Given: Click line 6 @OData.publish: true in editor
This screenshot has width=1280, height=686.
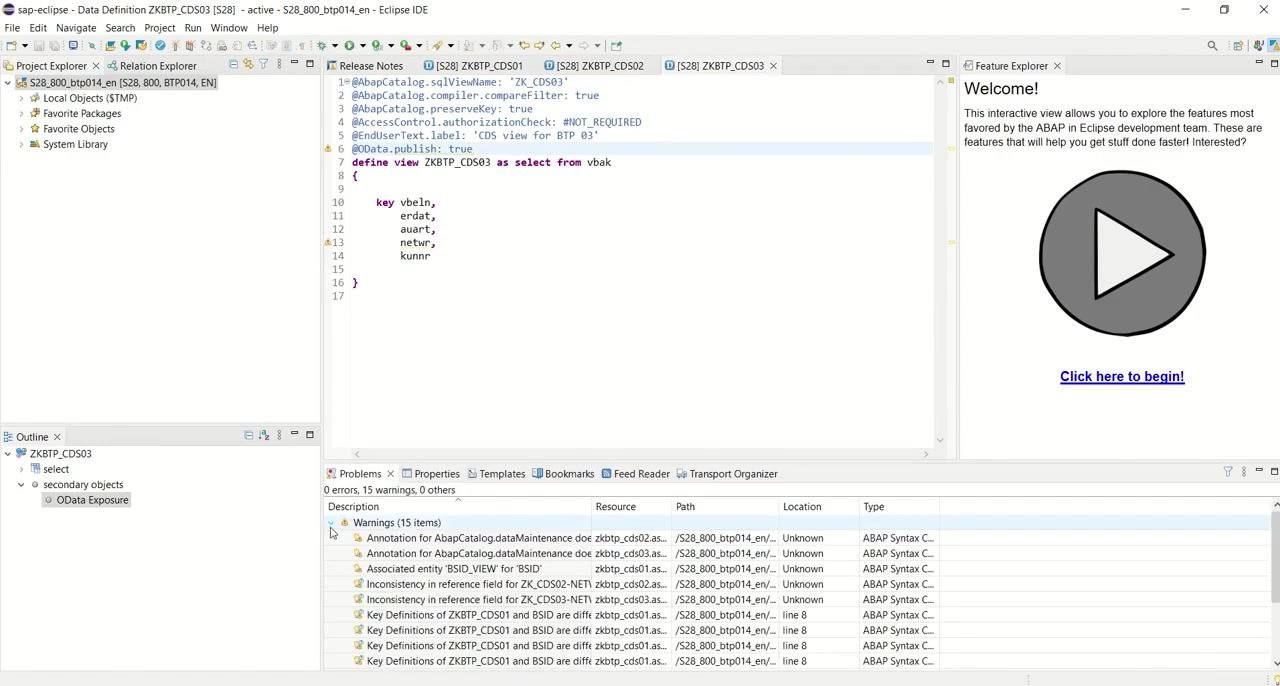Looking at the screenshot, I should 412,149.
